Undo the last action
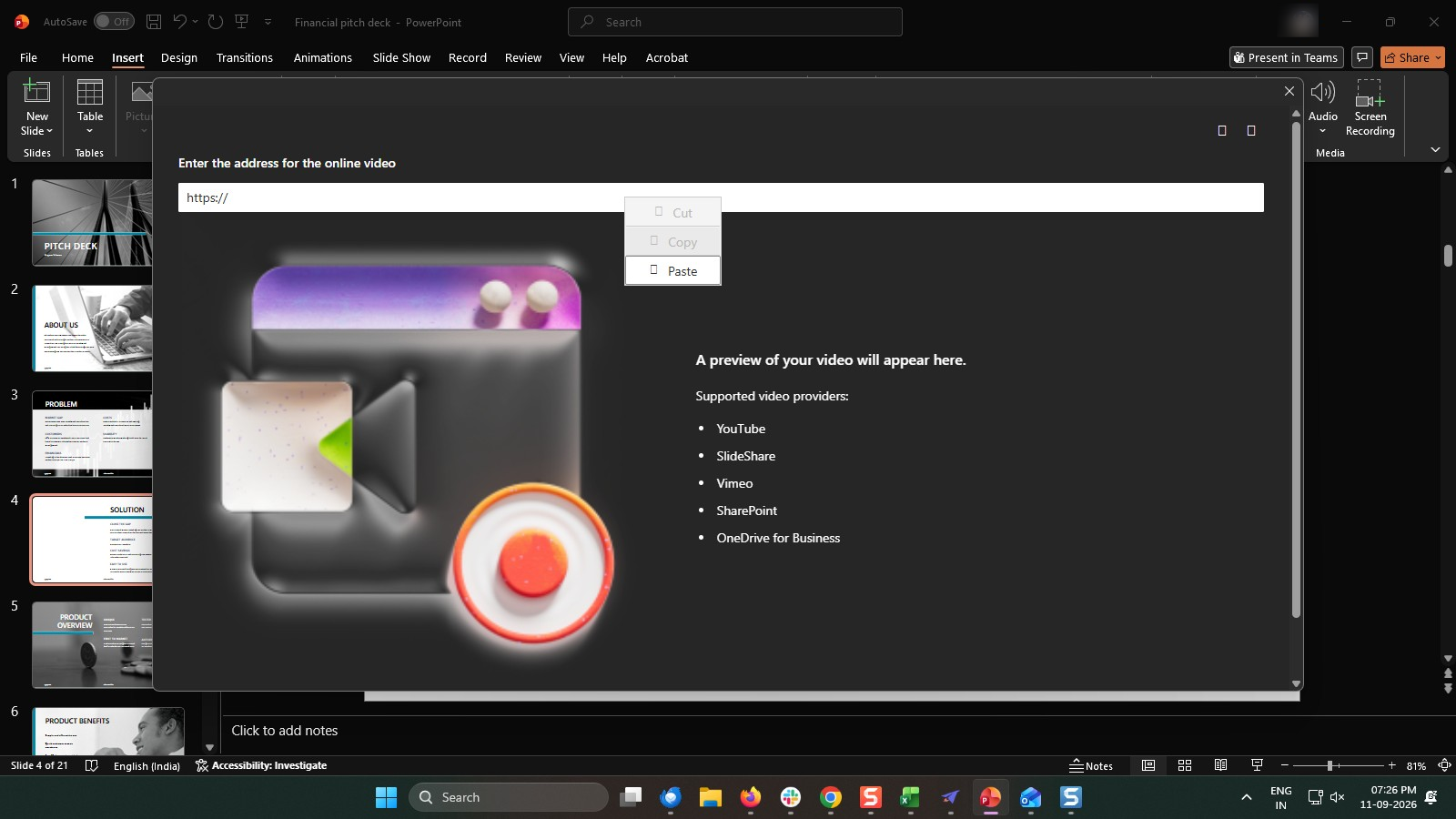 click(180, 22)
